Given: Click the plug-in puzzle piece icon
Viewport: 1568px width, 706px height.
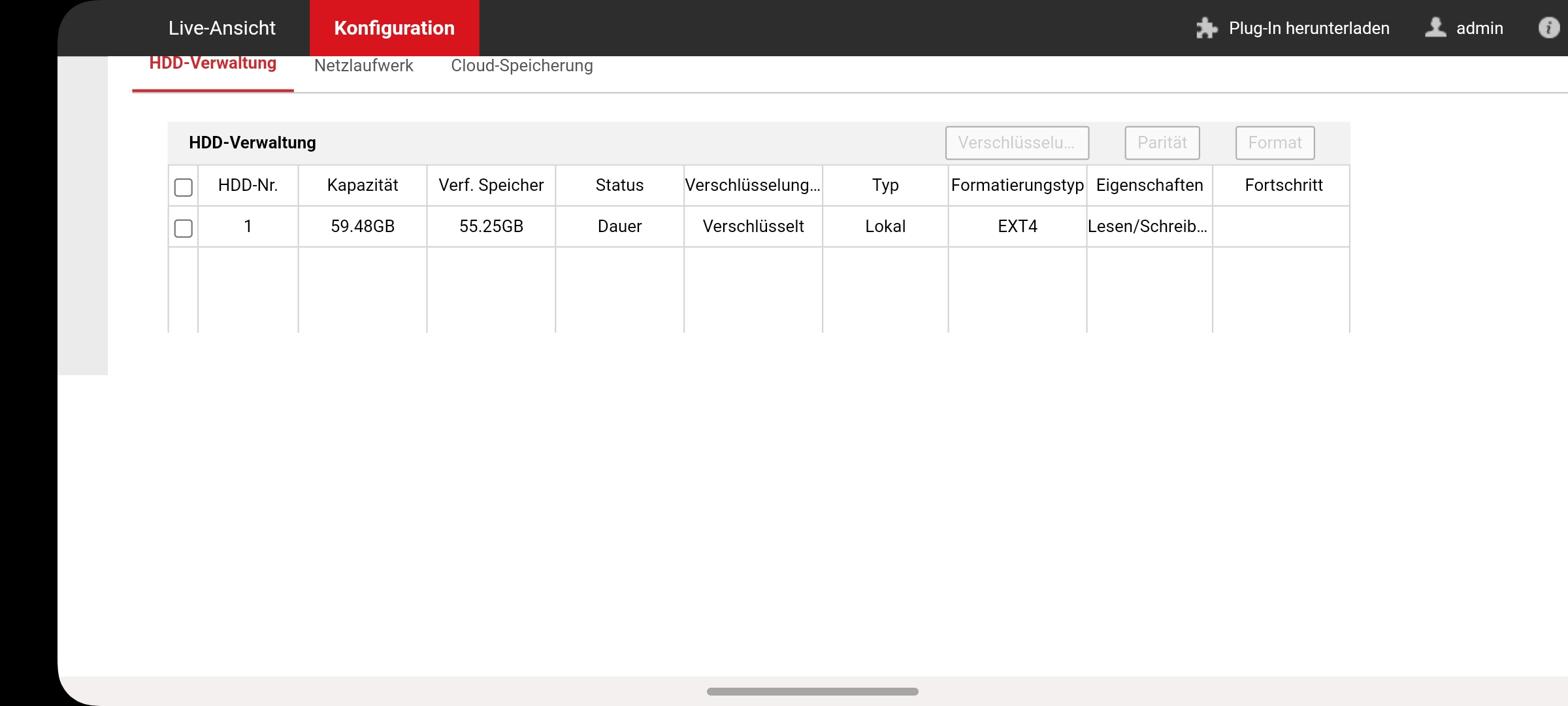Looking at the screenshot, I should (1206, 28).
